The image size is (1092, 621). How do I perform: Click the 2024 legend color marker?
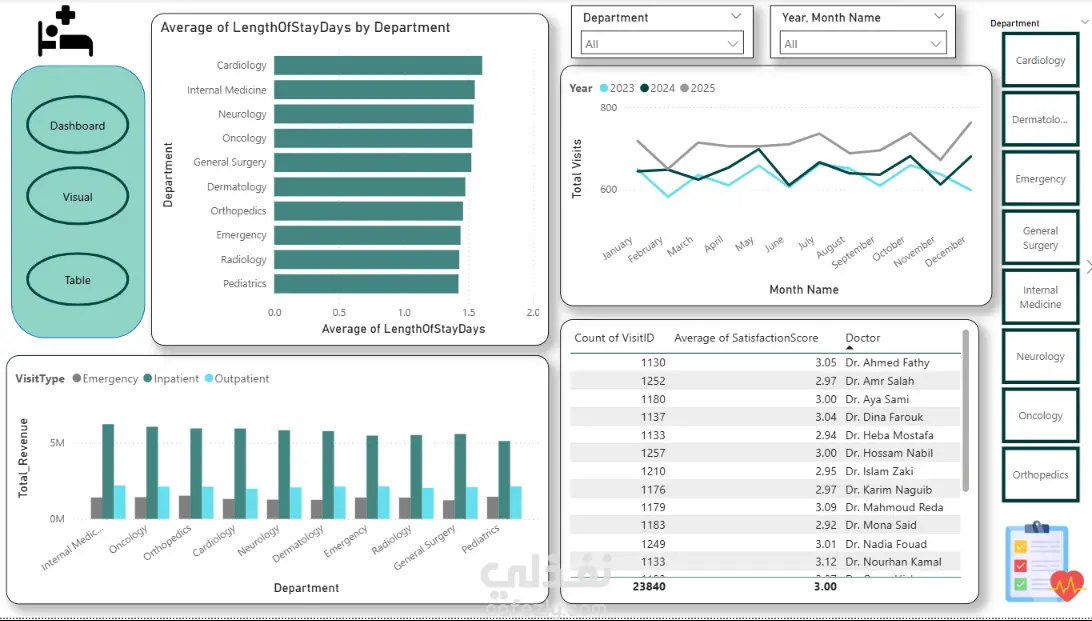tap(644, 88)
